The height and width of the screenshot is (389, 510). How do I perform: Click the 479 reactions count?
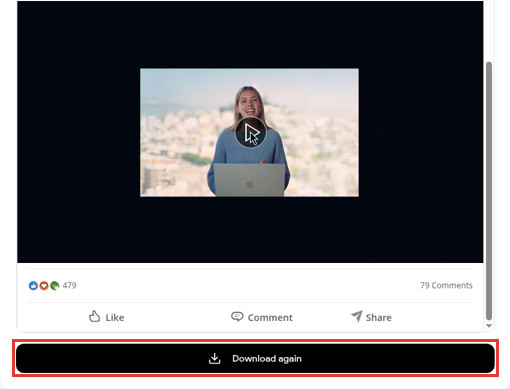(x=69, y=285)
